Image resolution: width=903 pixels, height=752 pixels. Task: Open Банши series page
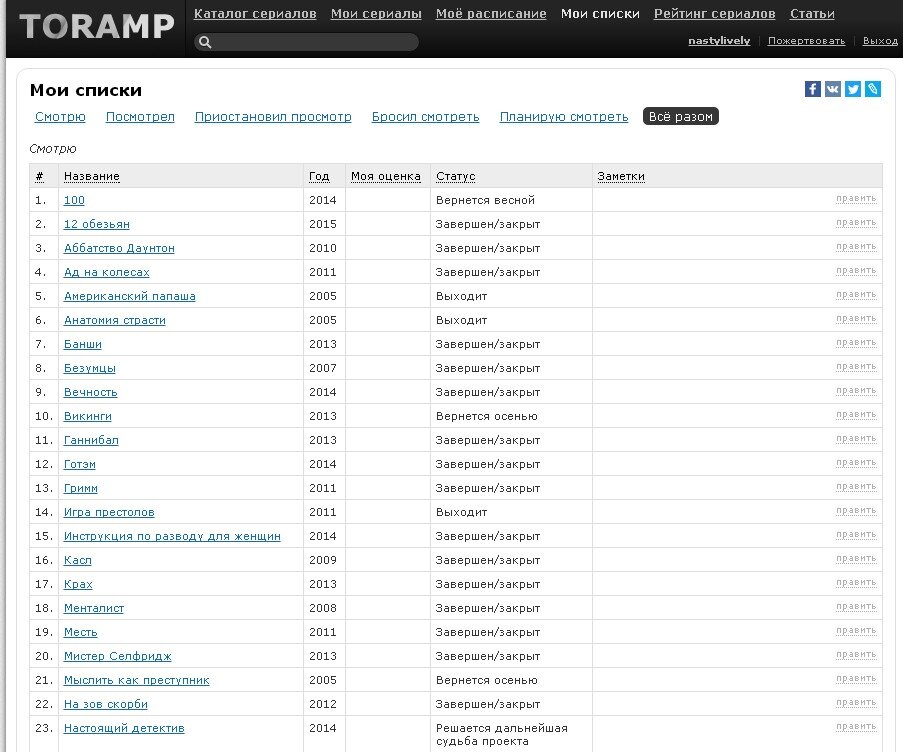click(x=82, y=344)
